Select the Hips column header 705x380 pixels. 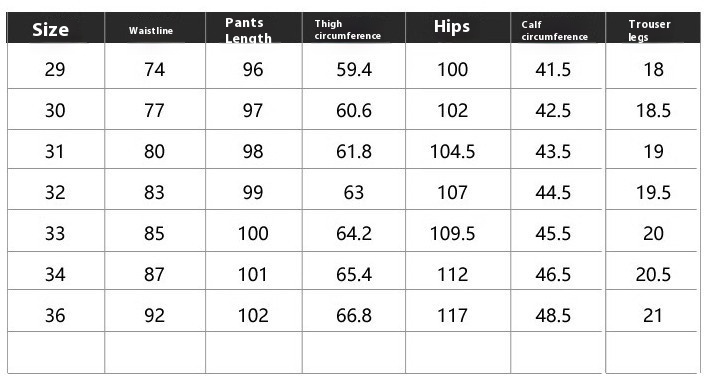coord(451,27)
